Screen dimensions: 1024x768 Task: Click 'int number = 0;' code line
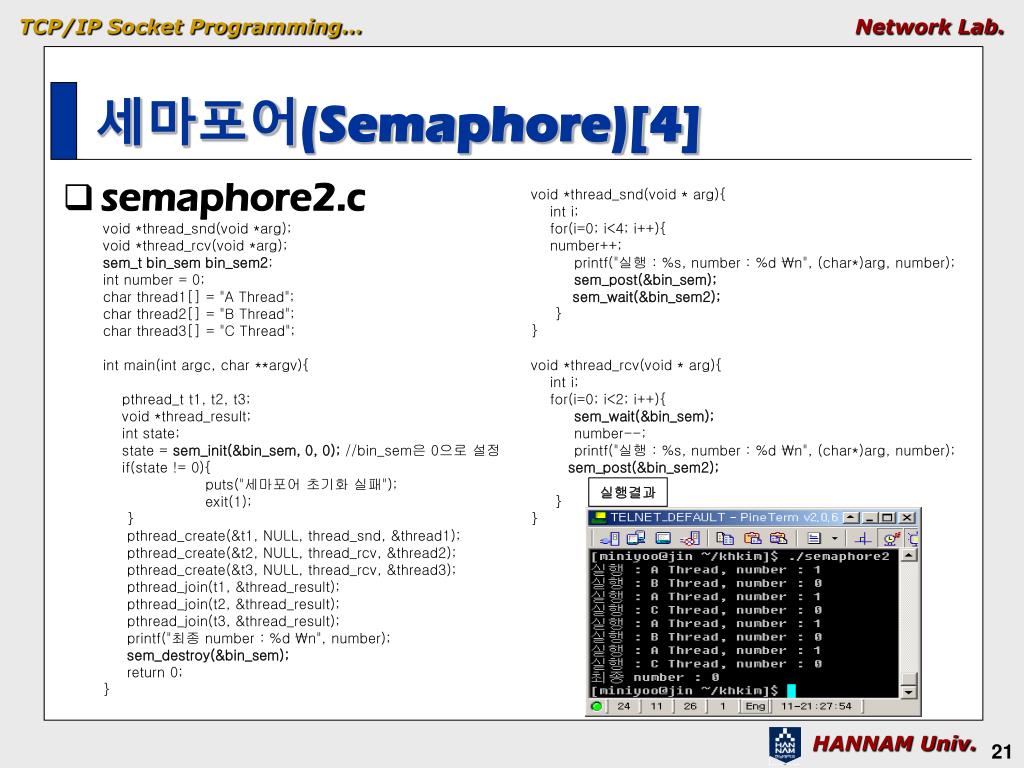click(x=153, y=280)
